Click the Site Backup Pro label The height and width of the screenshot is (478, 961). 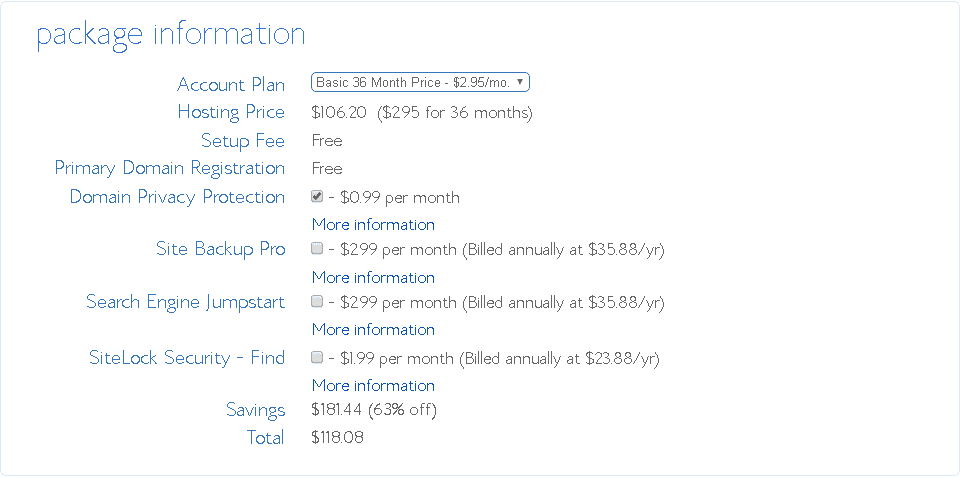[221, 249]
